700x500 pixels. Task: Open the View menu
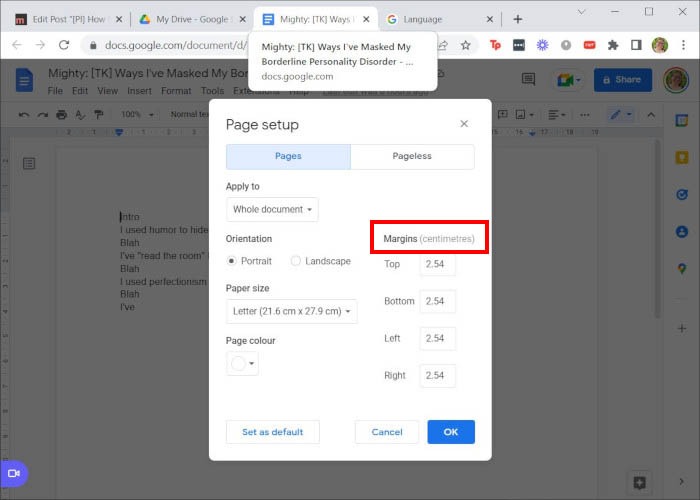(x=108, y=91)
